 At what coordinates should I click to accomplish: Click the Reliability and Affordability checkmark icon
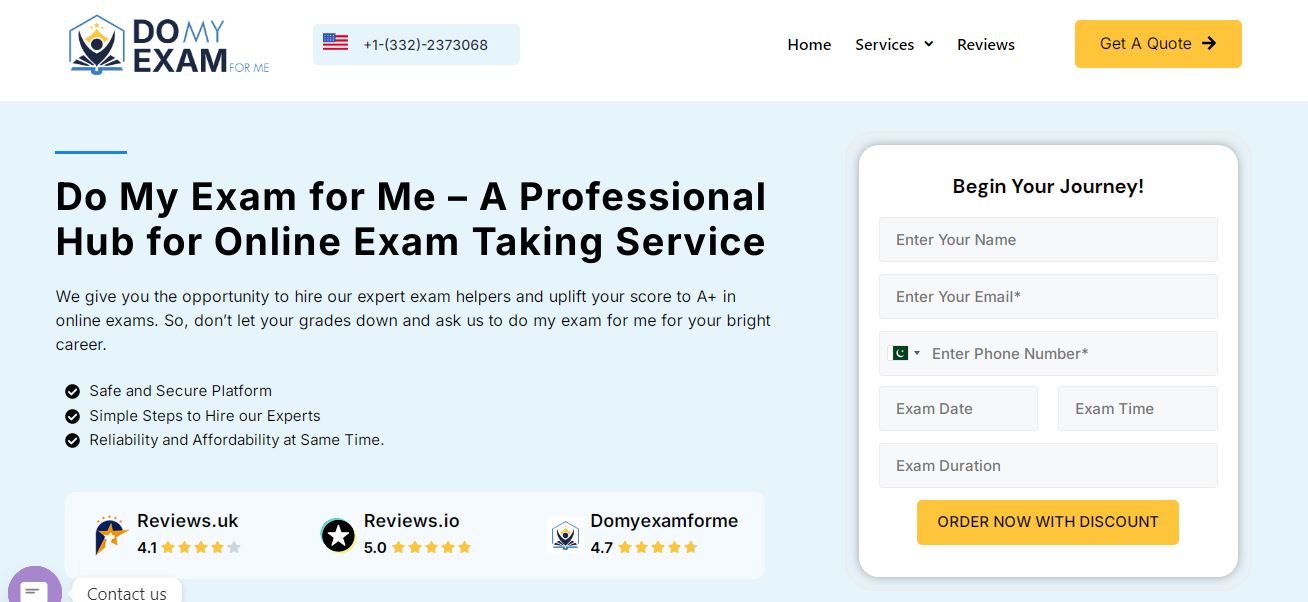pos(72,440)
